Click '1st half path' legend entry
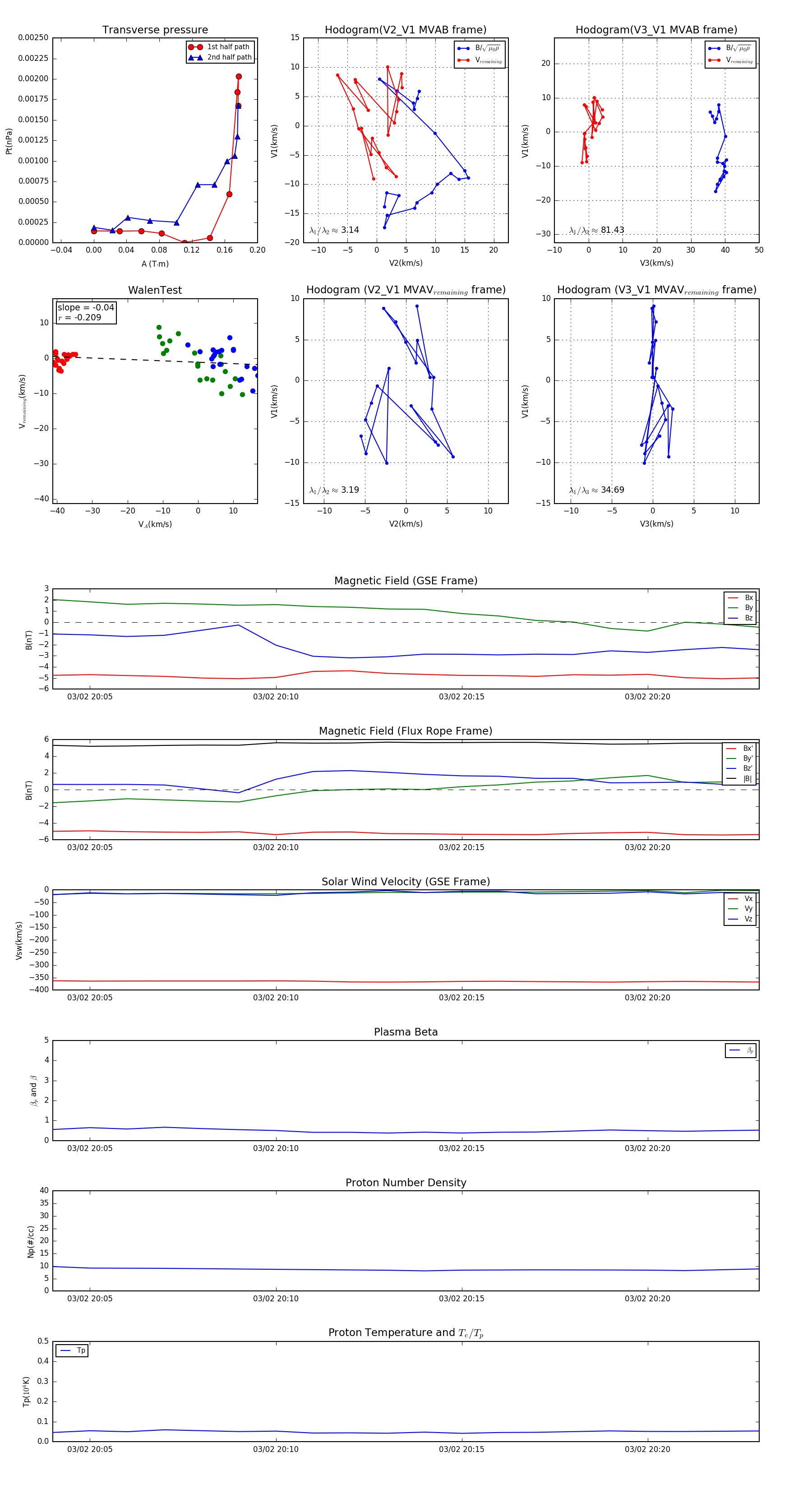Image resolution: width=812 pixels, height=1489 pixels. coord(220,47)
